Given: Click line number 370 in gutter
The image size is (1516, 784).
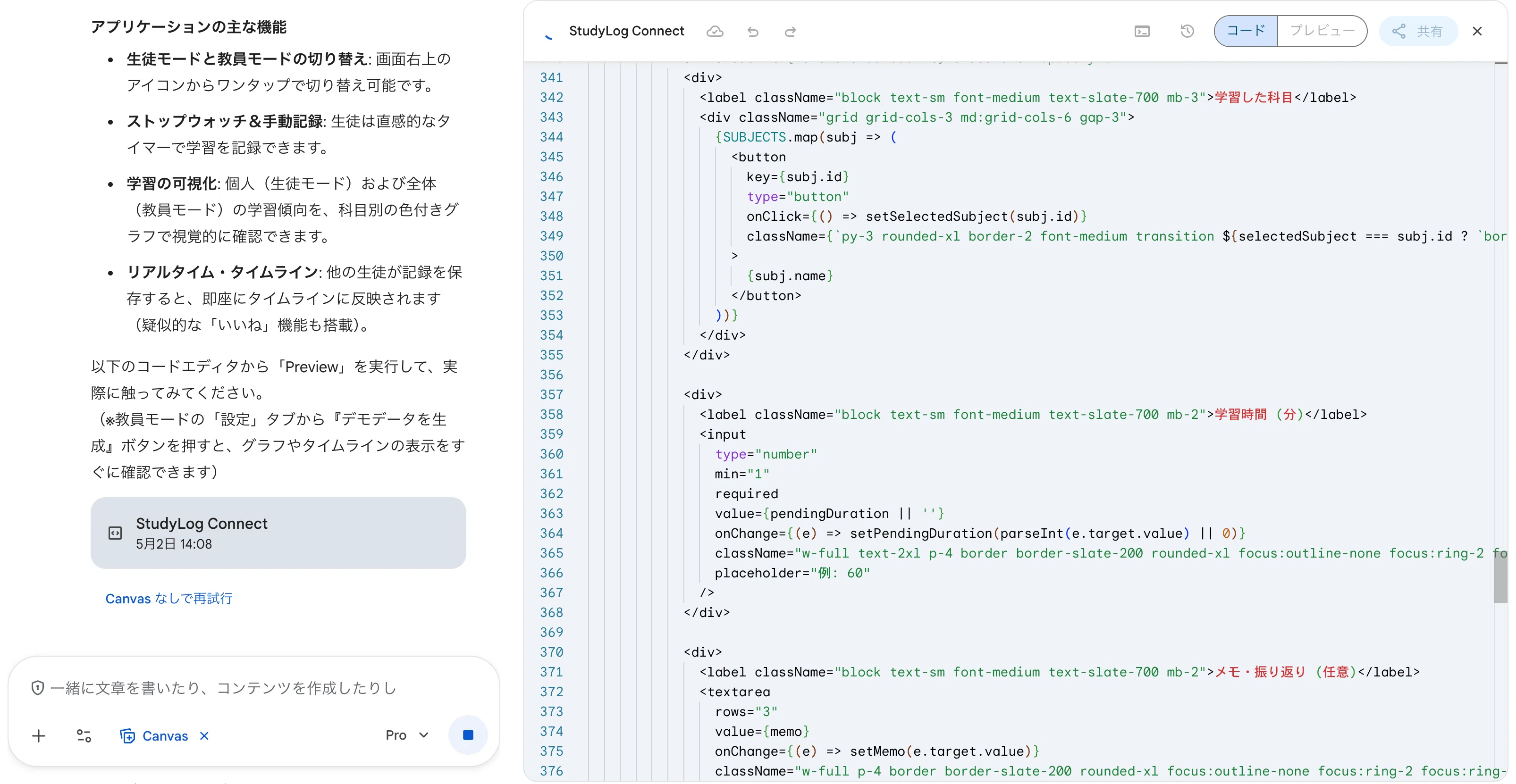Looking at the screenshot, I should 551,652.
